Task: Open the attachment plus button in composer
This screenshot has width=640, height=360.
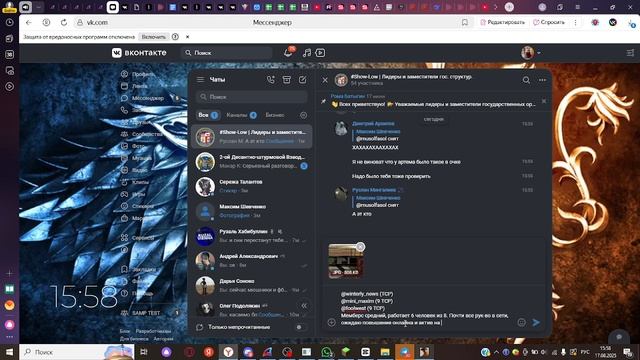Action: pos(331,322)
